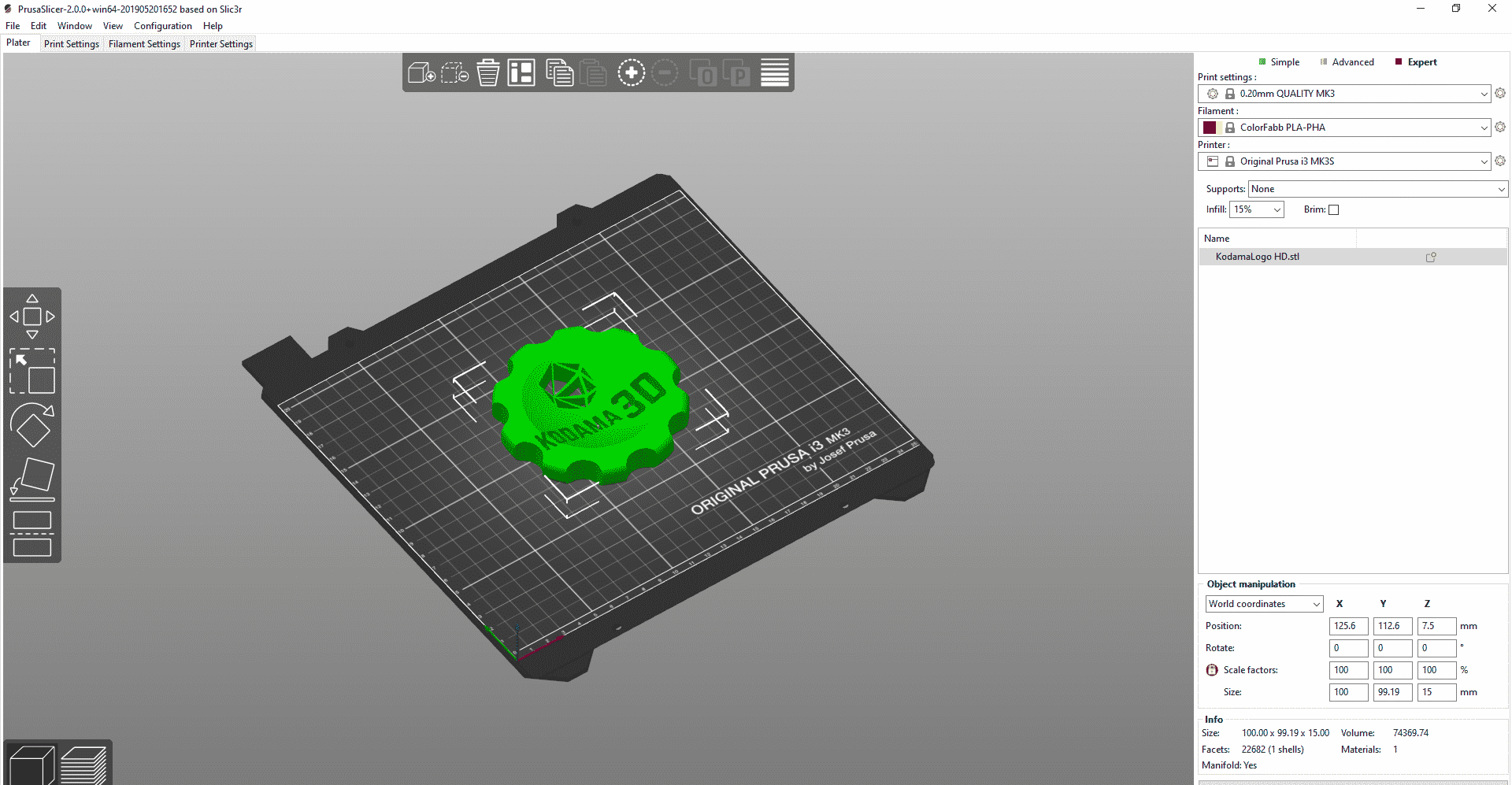Open the Print settings preset dropdown

pyautogui.click(x=1344, y=94)
